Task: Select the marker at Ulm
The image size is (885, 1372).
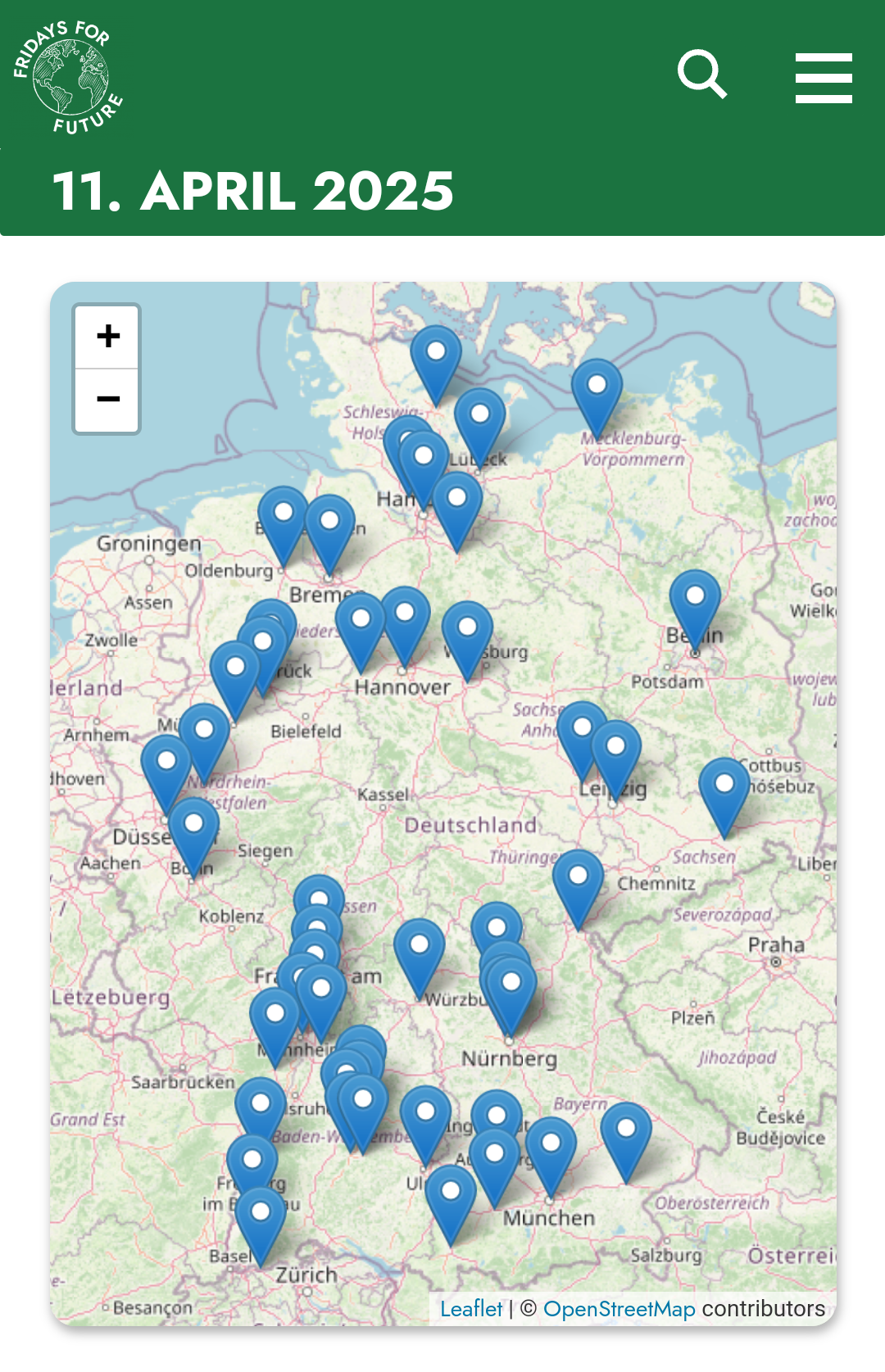Action: tap(425, 1126)
